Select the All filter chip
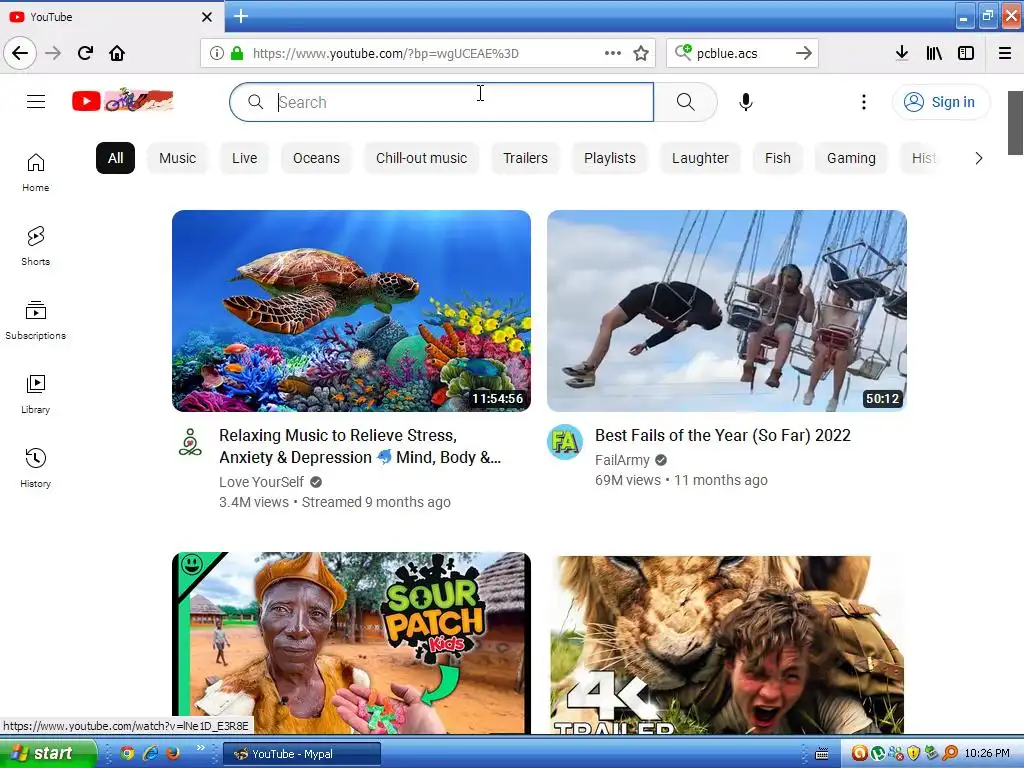The width and height of the screenshot is (1024, 768). click(x=116, y=158)
